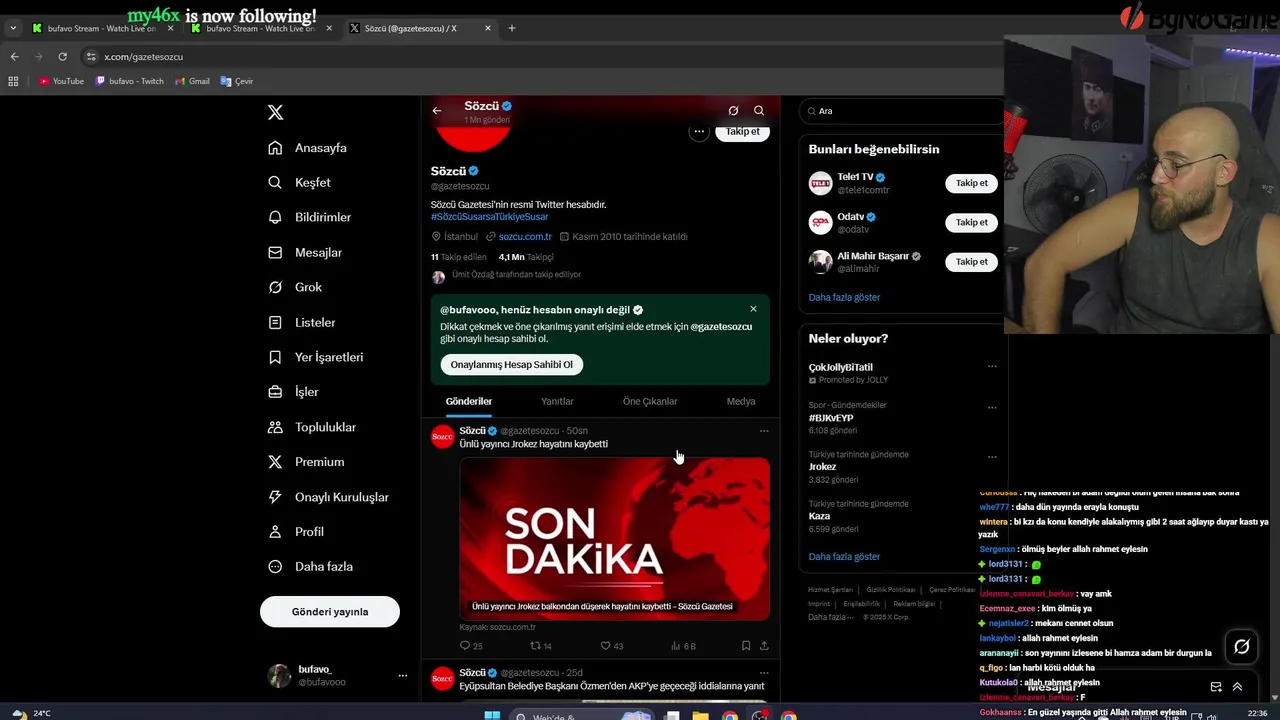Follow Odatv account

point(972,222)
